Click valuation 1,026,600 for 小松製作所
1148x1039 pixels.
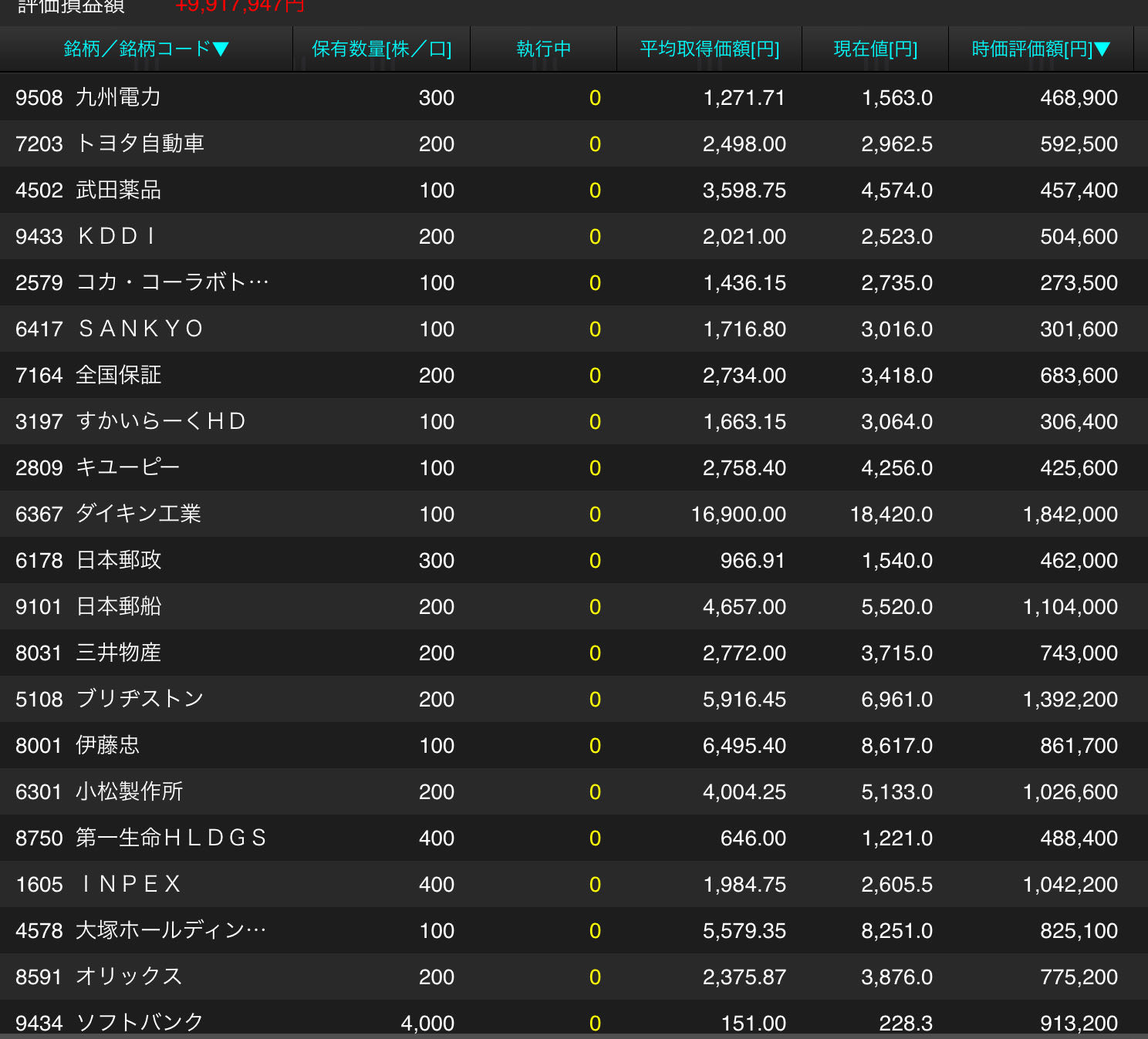click(x=1069, y=792)
